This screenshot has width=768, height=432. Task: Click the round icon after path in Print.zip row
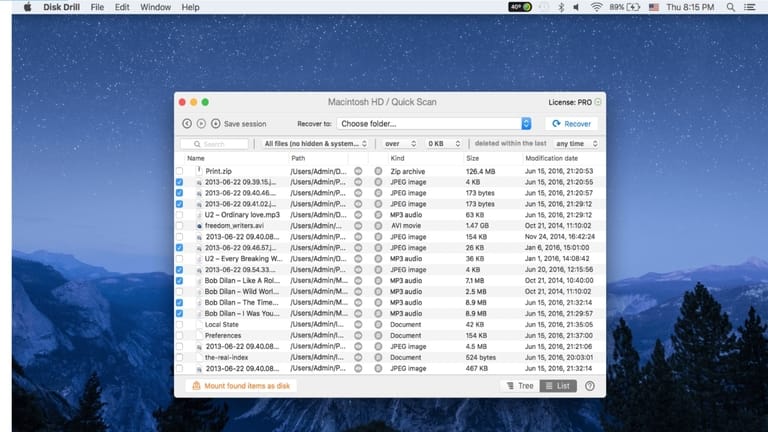(359, 171)
